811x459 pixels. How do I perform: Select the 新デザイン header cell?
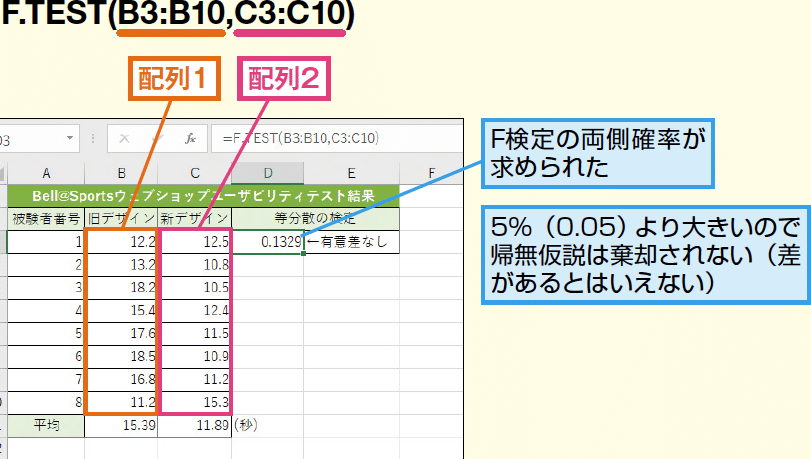click(195, 218)
